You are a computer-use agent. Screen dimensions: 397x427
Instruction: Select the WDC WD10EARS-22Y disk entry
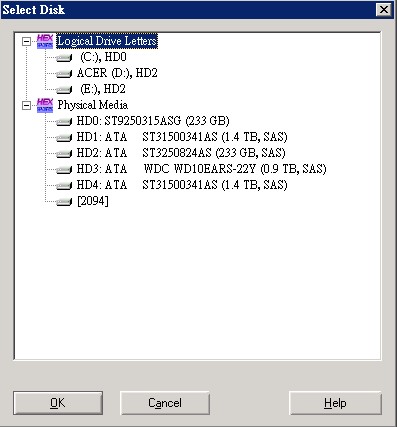201,169
